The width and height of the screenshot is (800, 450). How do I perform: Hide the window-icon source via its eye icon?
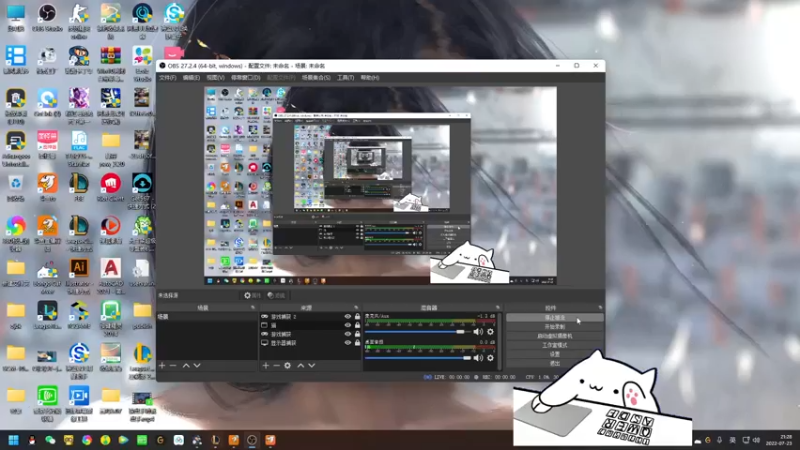347,326
